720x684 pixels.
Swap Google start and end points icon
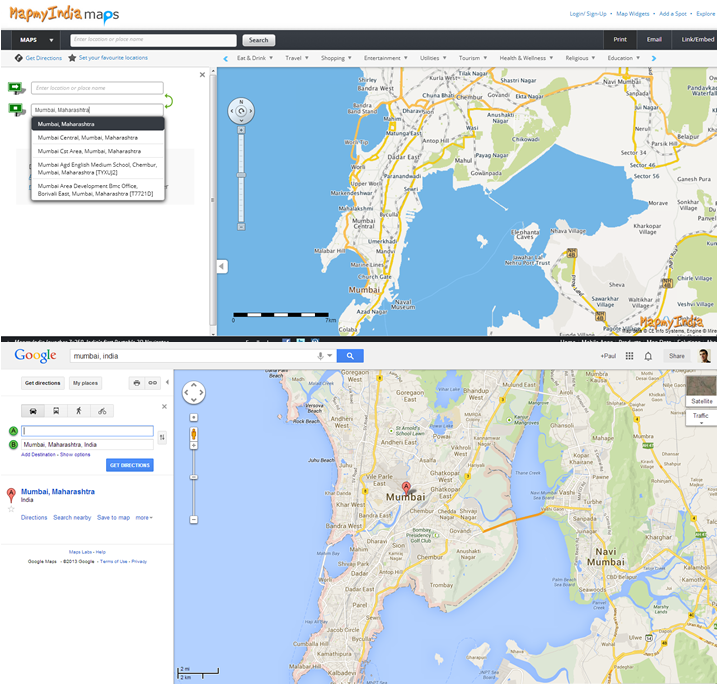coord(162,437)
